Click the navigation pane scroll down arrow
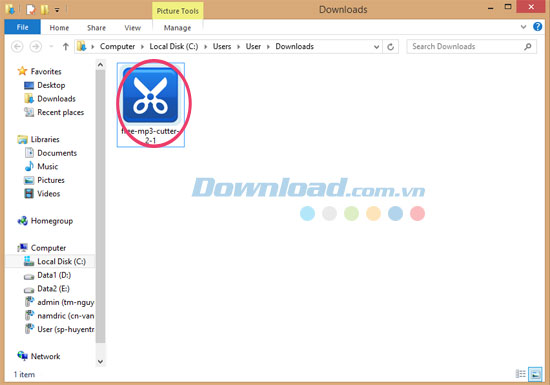Screen dimensions: 550x385 pos(100,362)
